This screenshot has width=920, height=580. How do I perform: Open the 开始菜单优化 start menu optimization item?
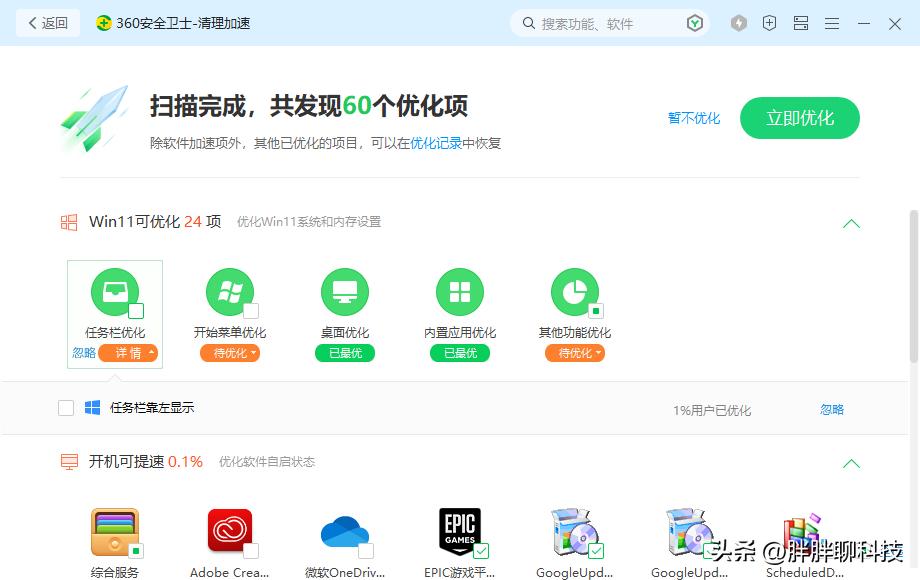[x=229, y=293]
